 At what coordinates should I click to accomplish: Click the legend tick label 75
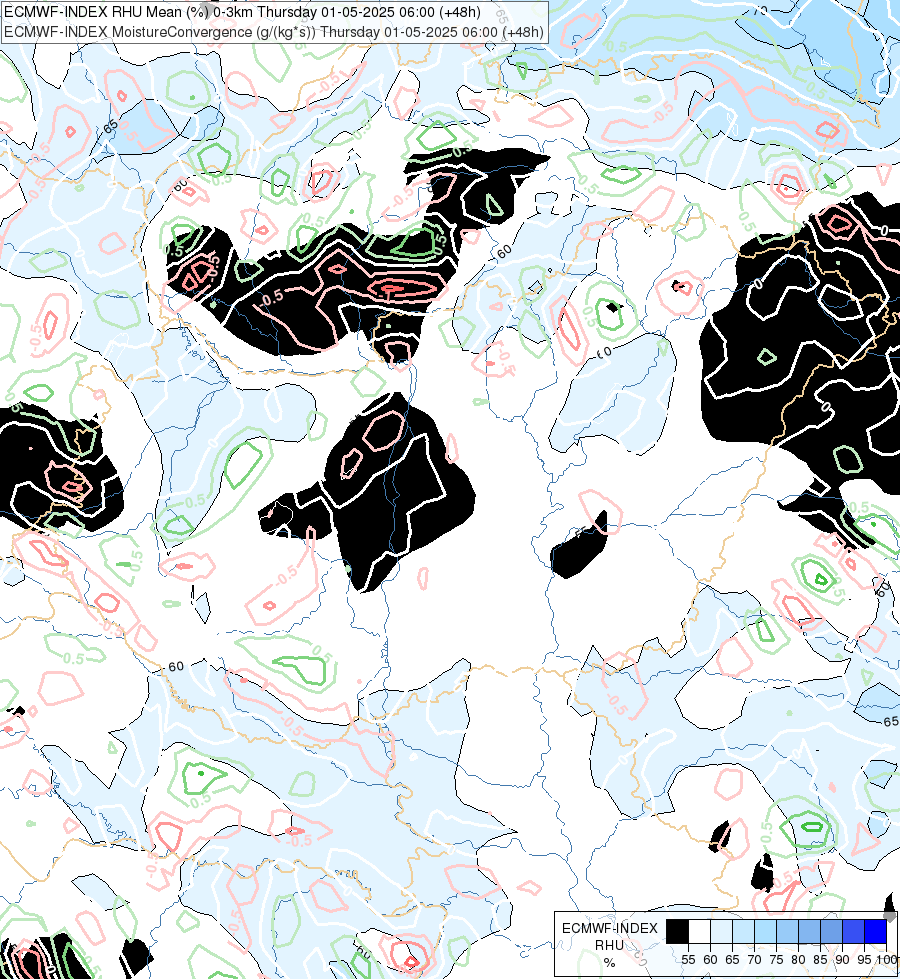[x=776, y=960]
